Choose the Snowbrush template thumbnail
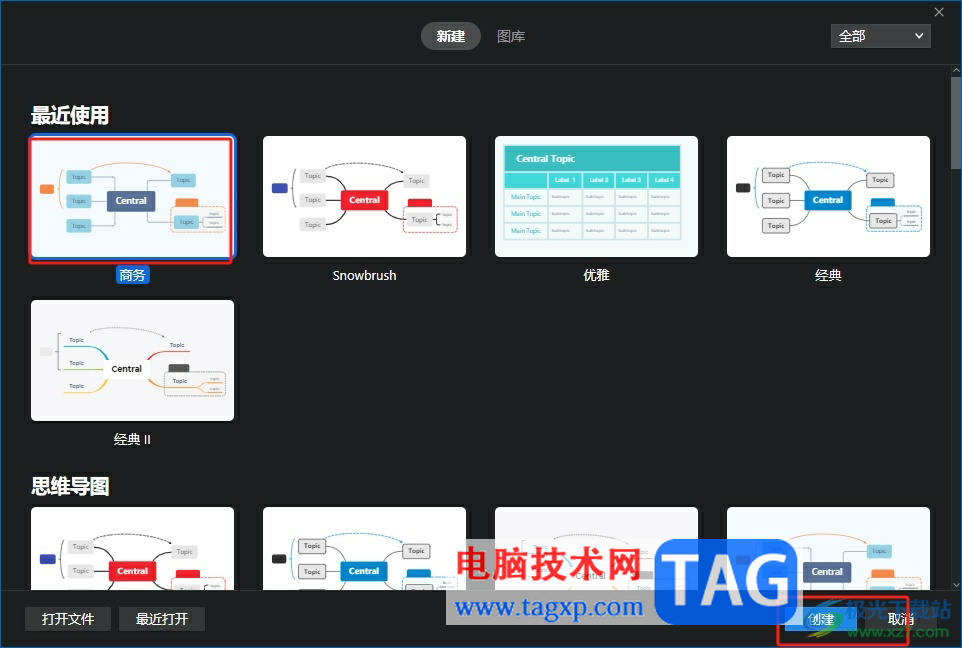Screen dimensions: 962x648 click(x=364, y=196)
